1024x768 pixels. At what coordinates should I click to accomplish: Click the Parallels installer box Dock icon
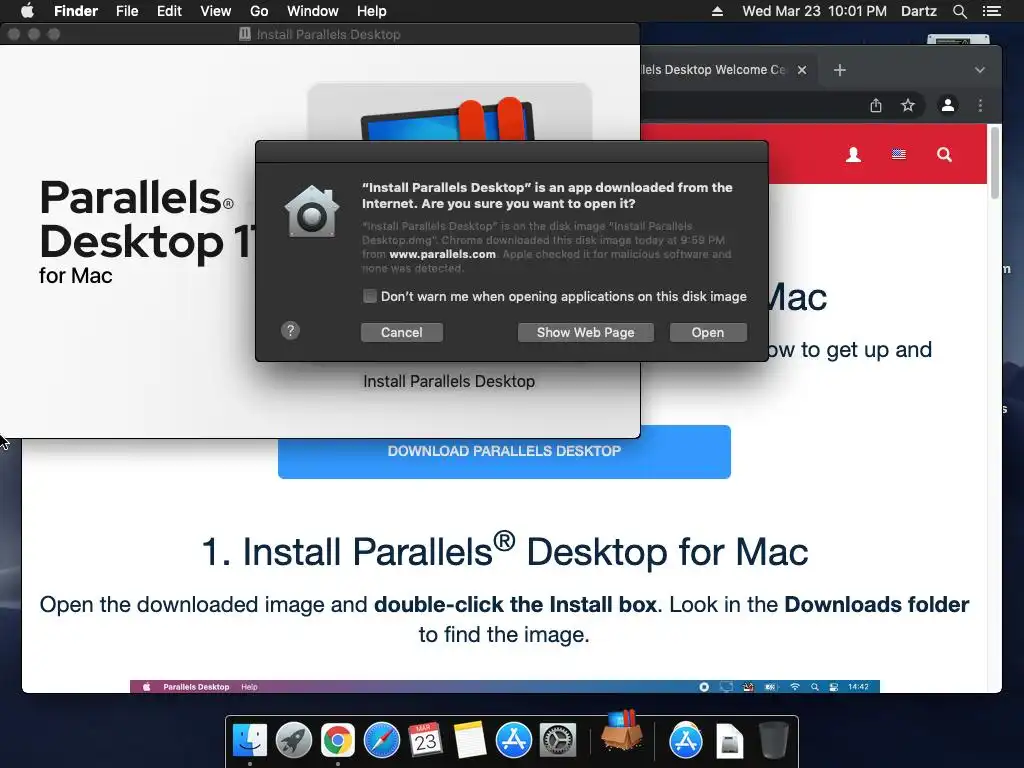coord(622,731)
